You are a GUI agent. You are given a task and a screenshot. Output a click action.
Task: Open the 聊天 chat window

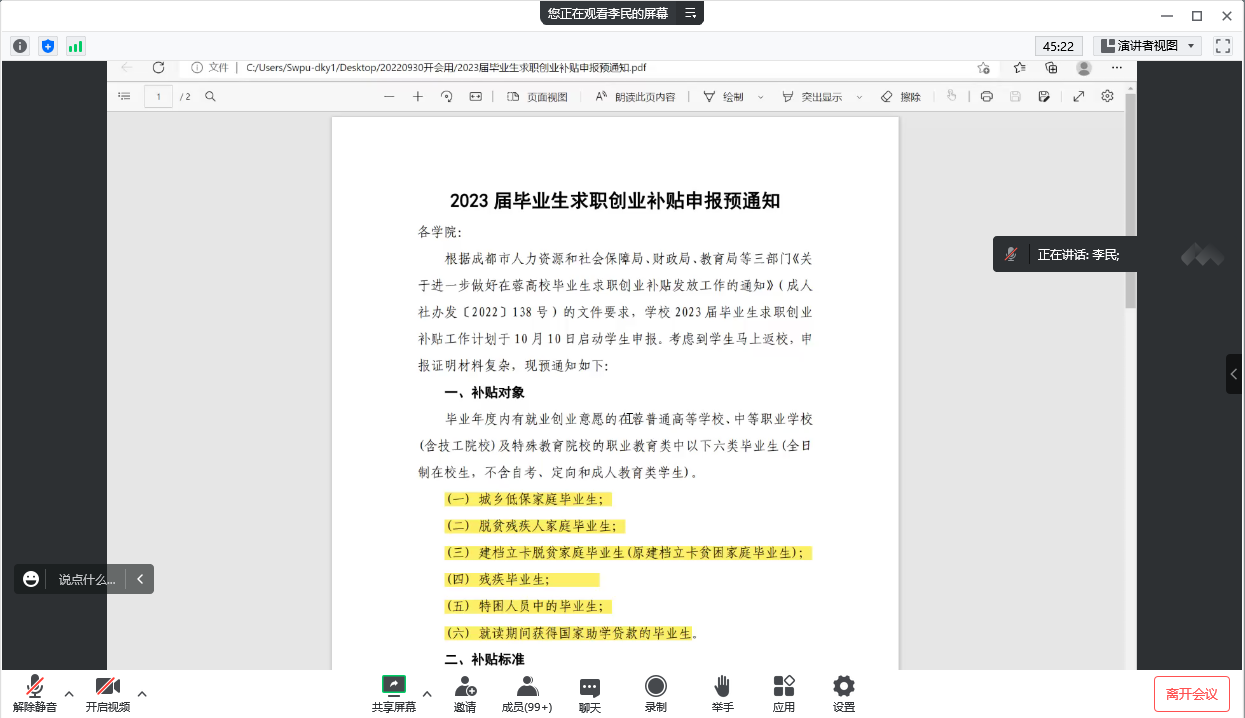click(x=590, y=693)
